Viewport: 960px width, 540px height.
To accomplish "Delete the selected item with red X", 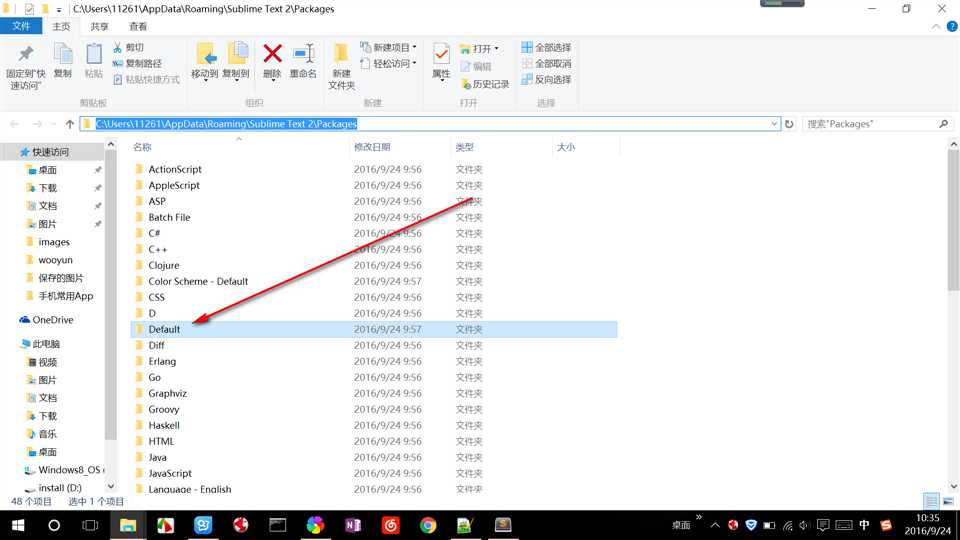I will 272,61.
